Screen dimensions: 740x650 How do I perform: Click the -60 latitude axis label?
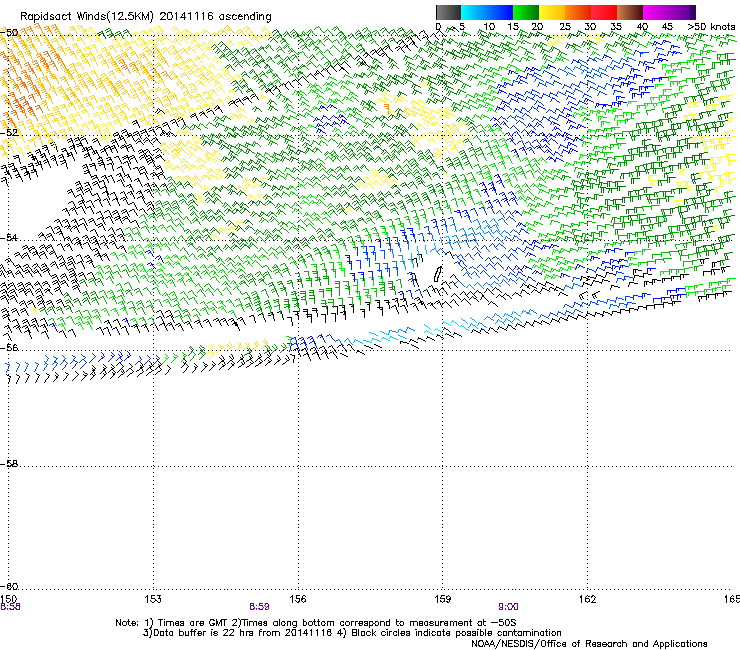9,586
